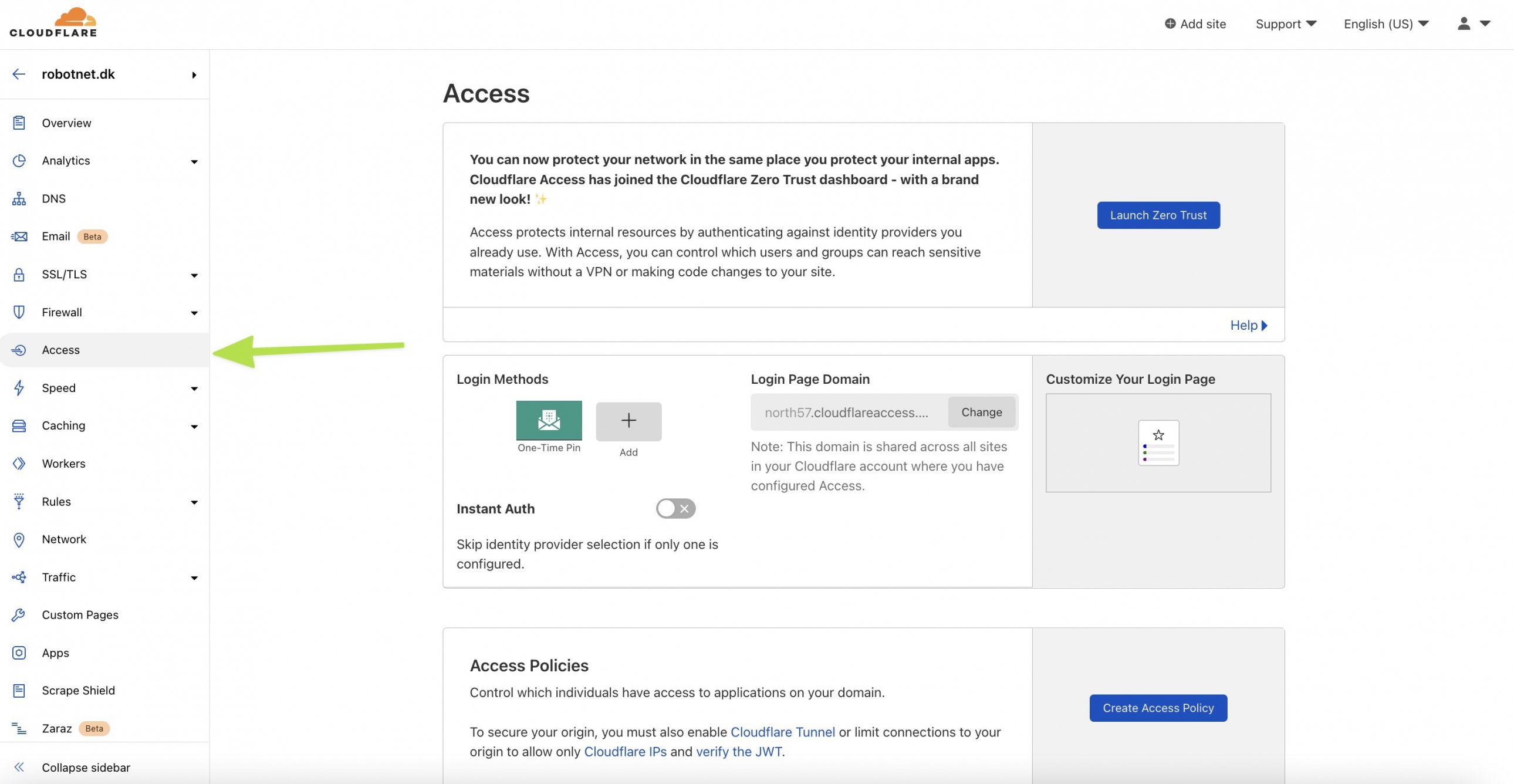Click the Beta badge next to Zaraz

(94, 729)
